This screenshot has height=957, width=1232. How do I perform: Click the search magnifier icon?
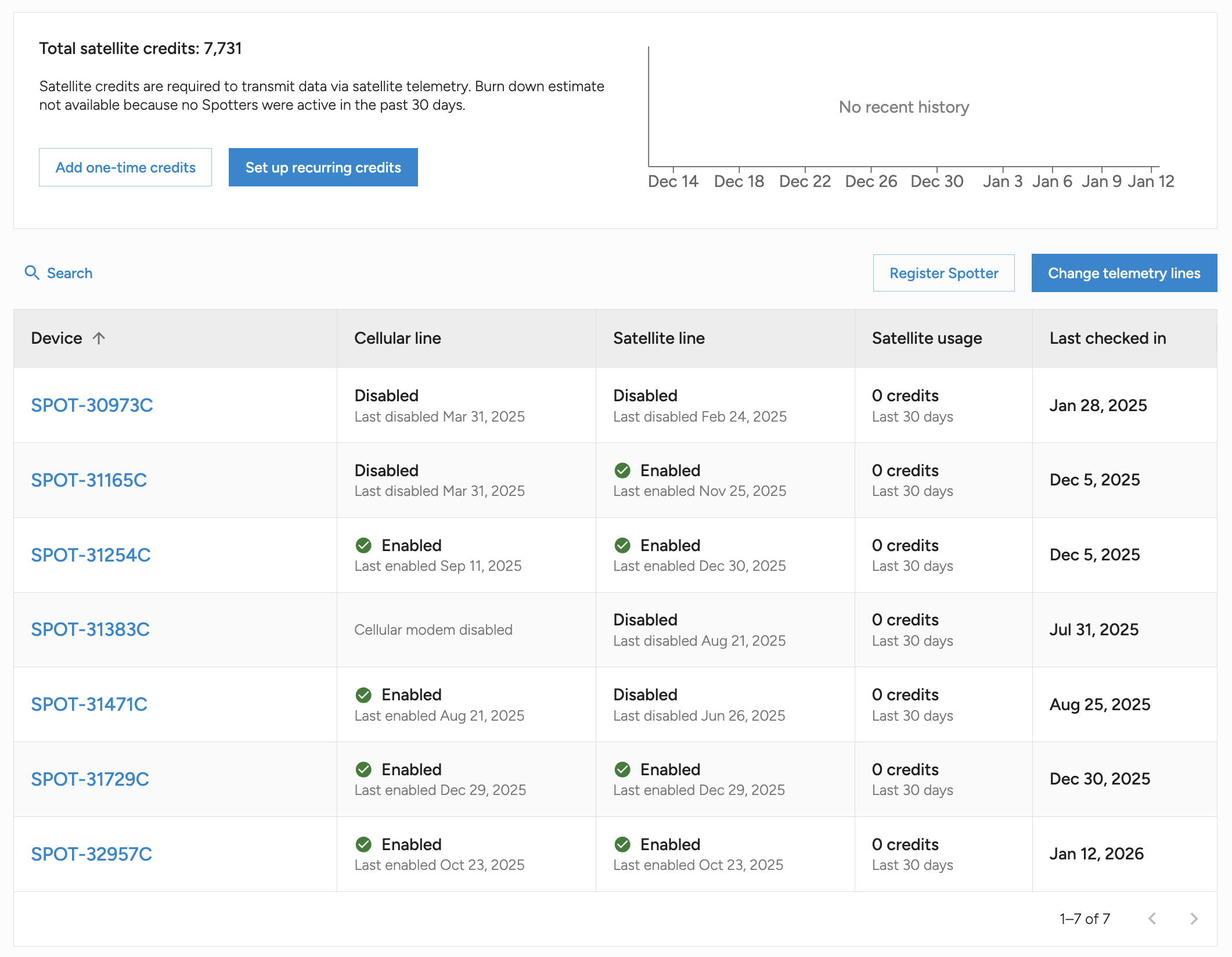(x=32, y=273)
